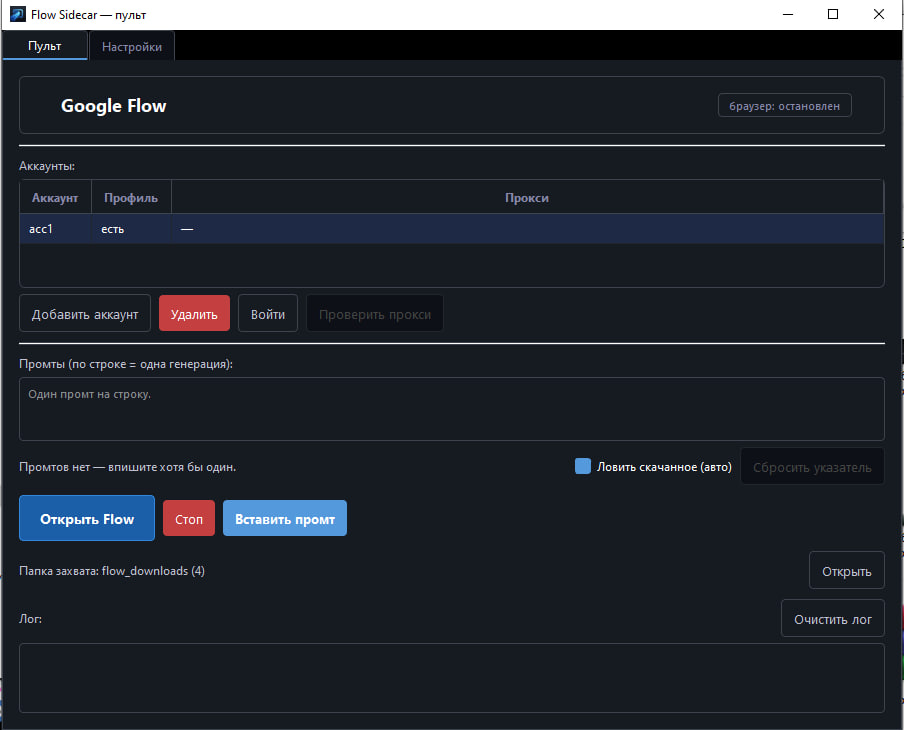The height and width of the screenshot is (730, 904).
Task: Select the acc1 account cell
Action: pos(55,229)
